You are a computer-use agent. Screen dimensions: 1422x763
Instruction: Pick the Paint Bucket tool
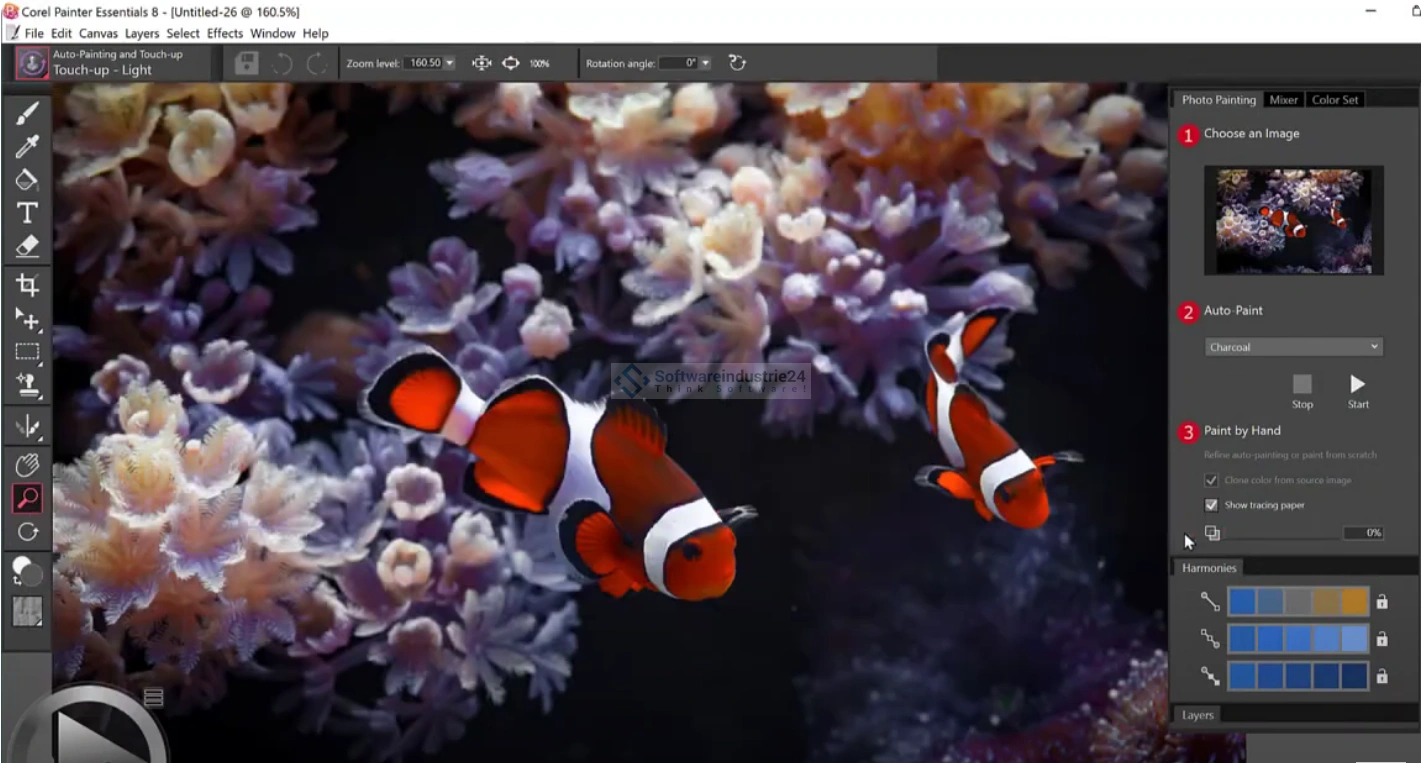pyautogui.click(x=27, y=180)
